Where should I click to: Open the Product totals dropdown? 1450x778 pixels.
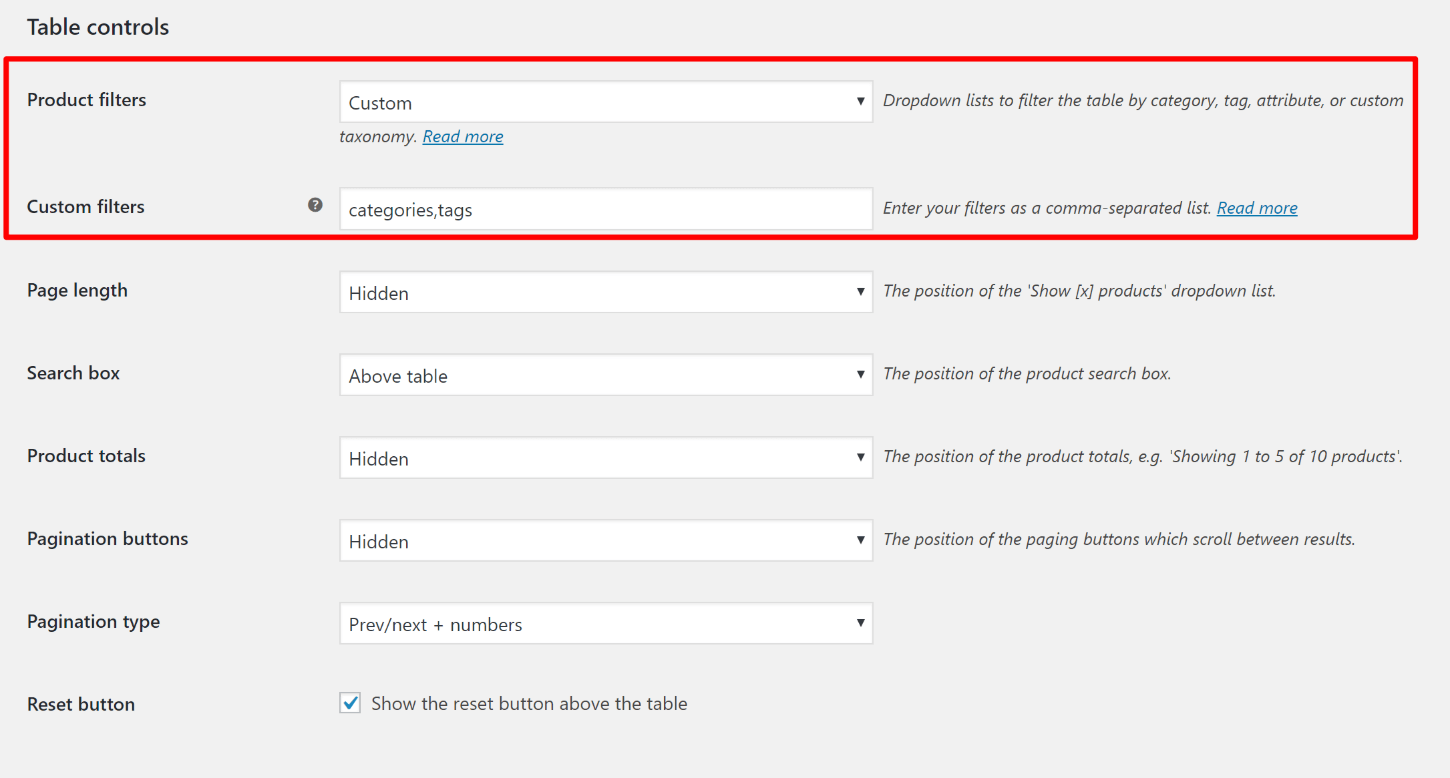coord(605,457)
